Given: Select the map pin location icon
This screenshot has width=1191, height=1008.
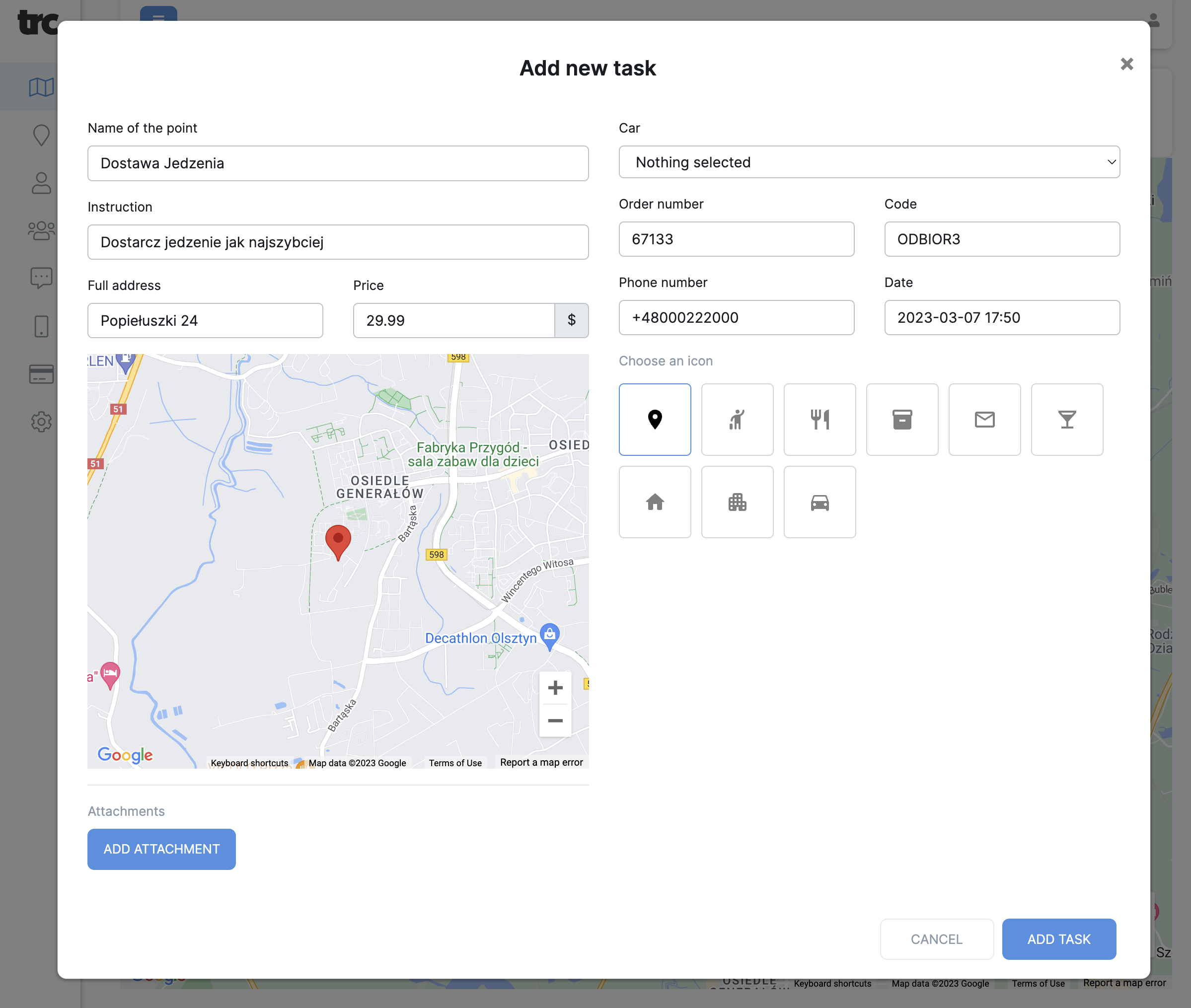Looking at the screenshot, I should (x=655, y=420).
